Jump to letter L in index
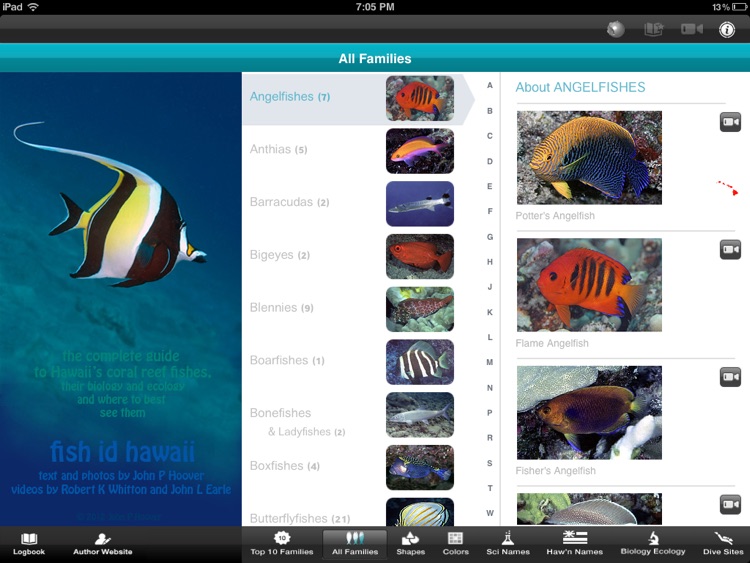 point(490,337)
